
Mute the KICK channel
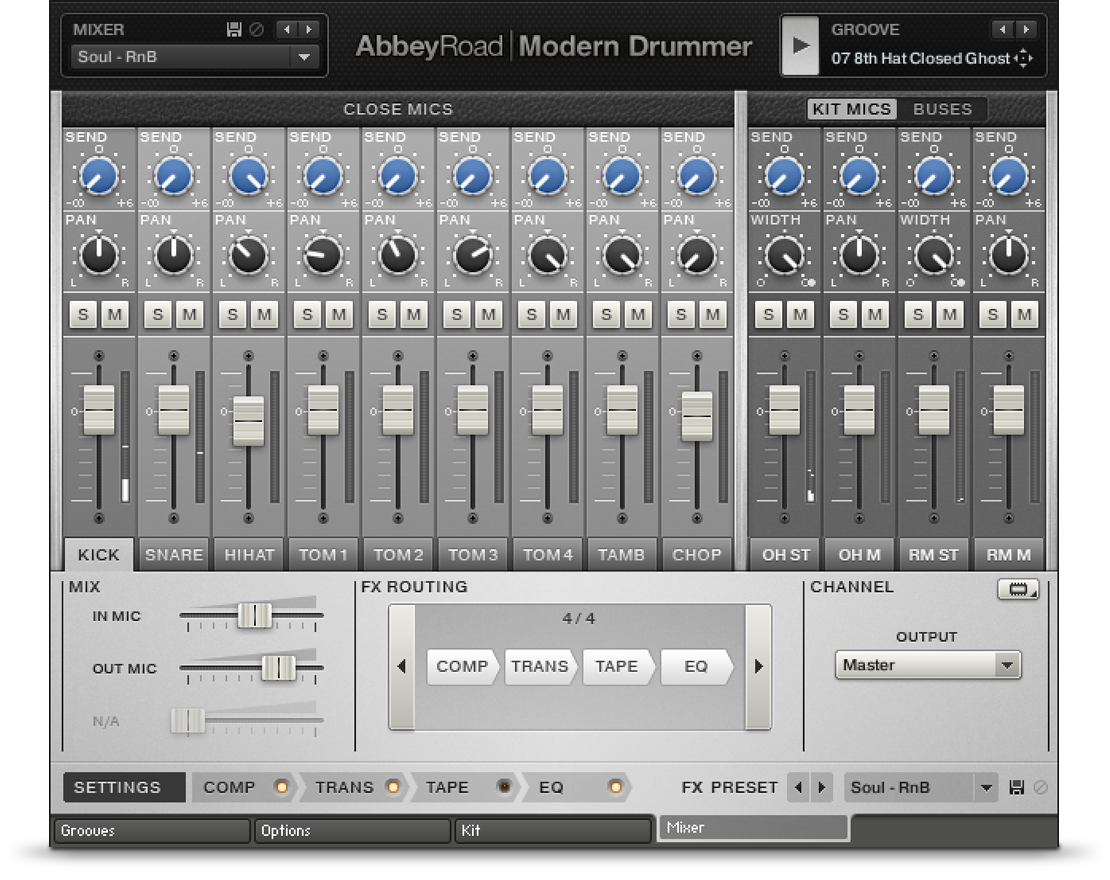click(115, 314)
